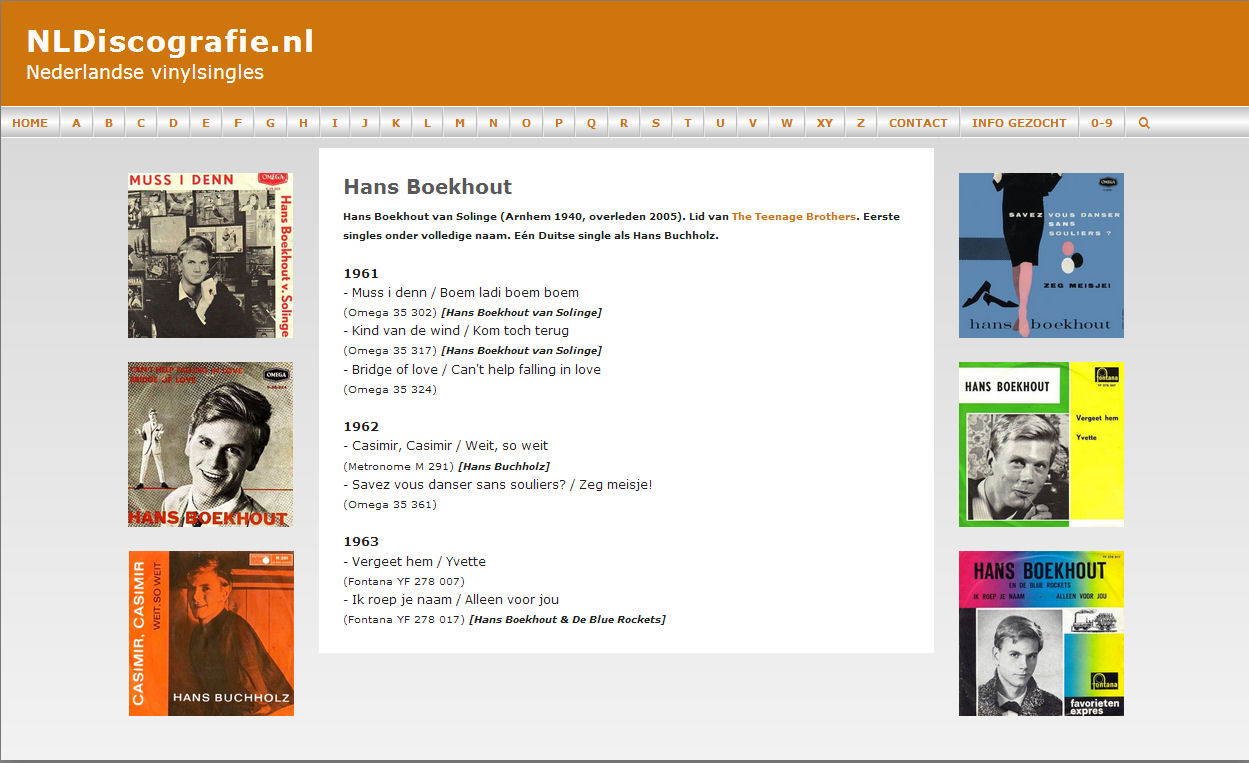This screenshot has height=763, width=1249.
Task: Click the 1961 year heading
Action: (361, 273)
